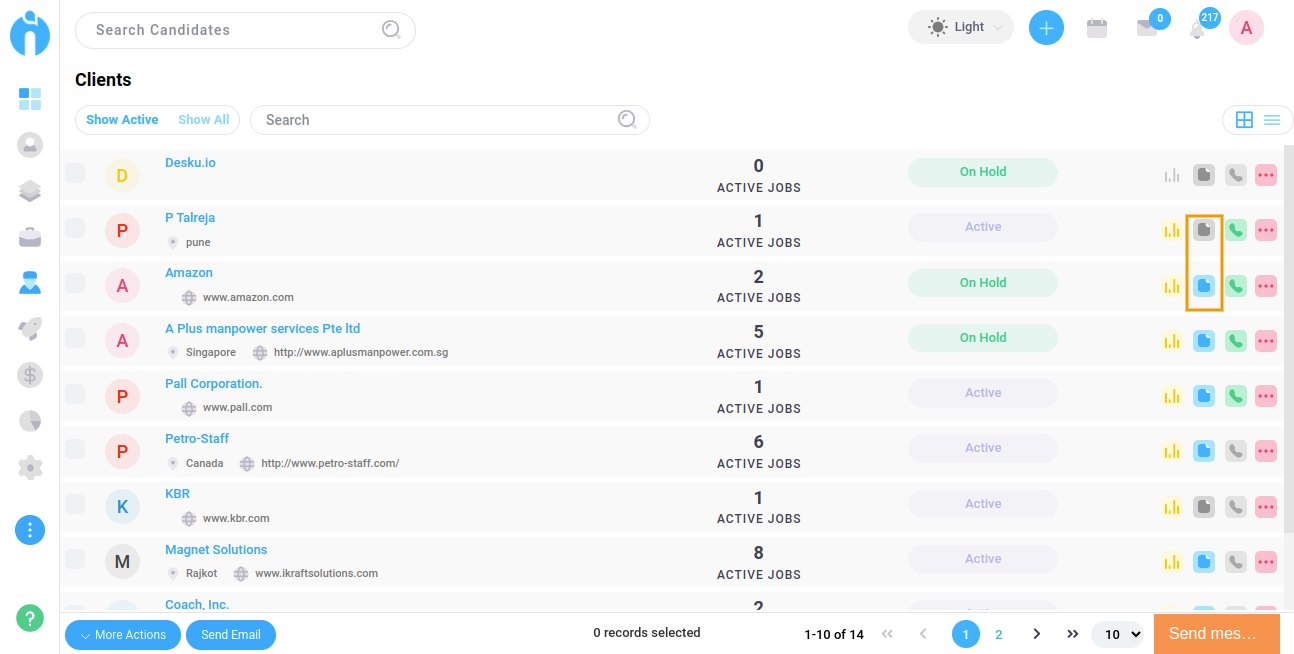Open the layers icon in sidebar

[x=30, y=191]
